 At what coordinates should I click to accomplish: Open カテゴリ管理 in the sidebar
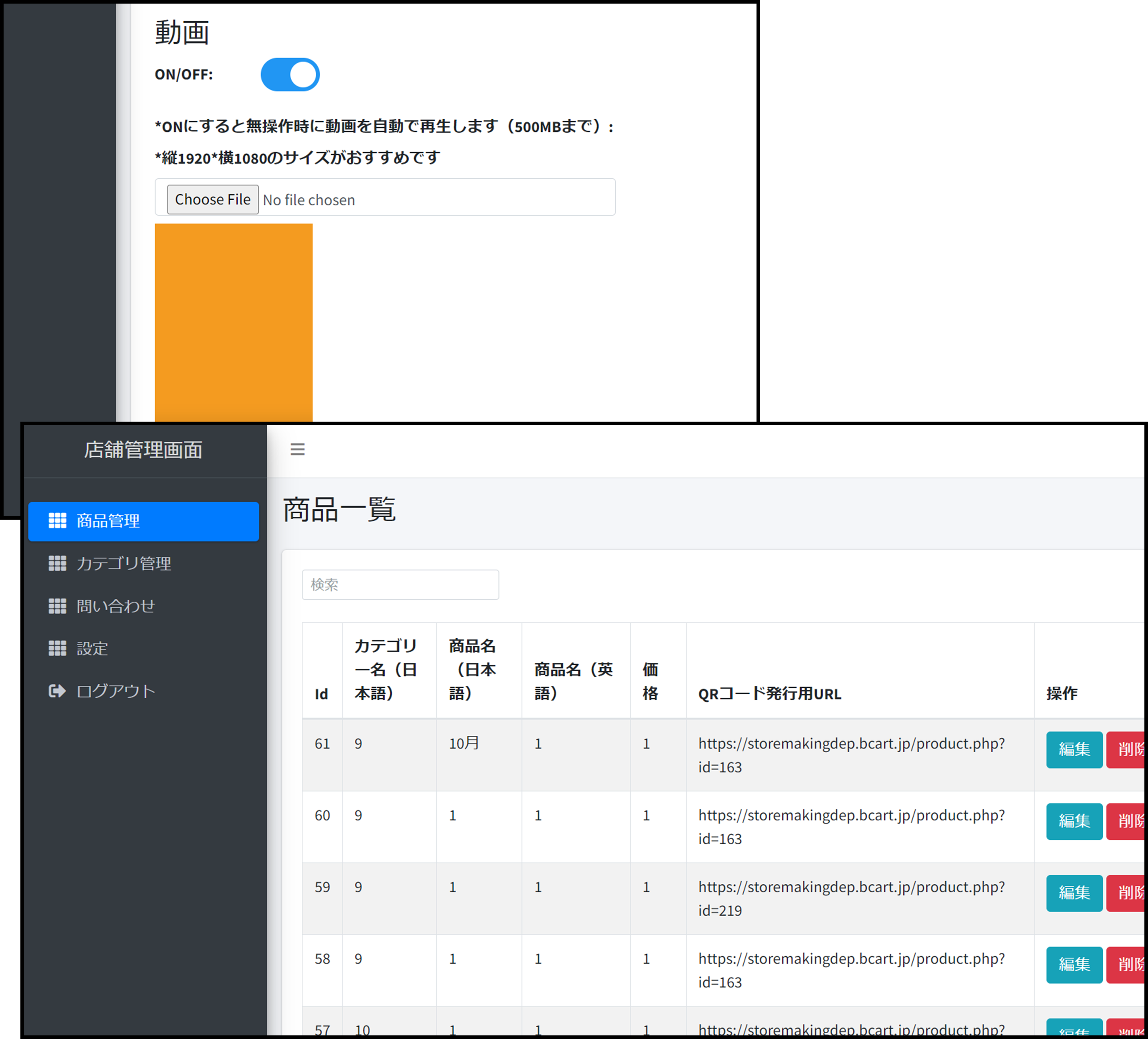(143, 563)
